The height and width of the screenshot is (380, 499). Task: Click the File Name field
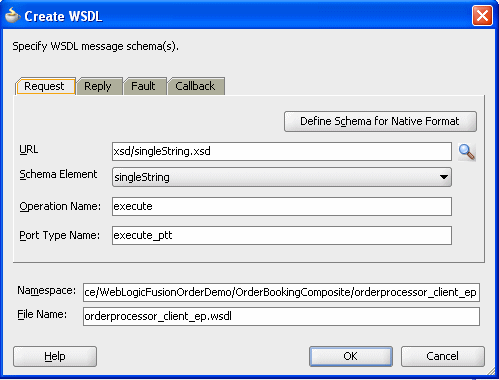point(281,316)
